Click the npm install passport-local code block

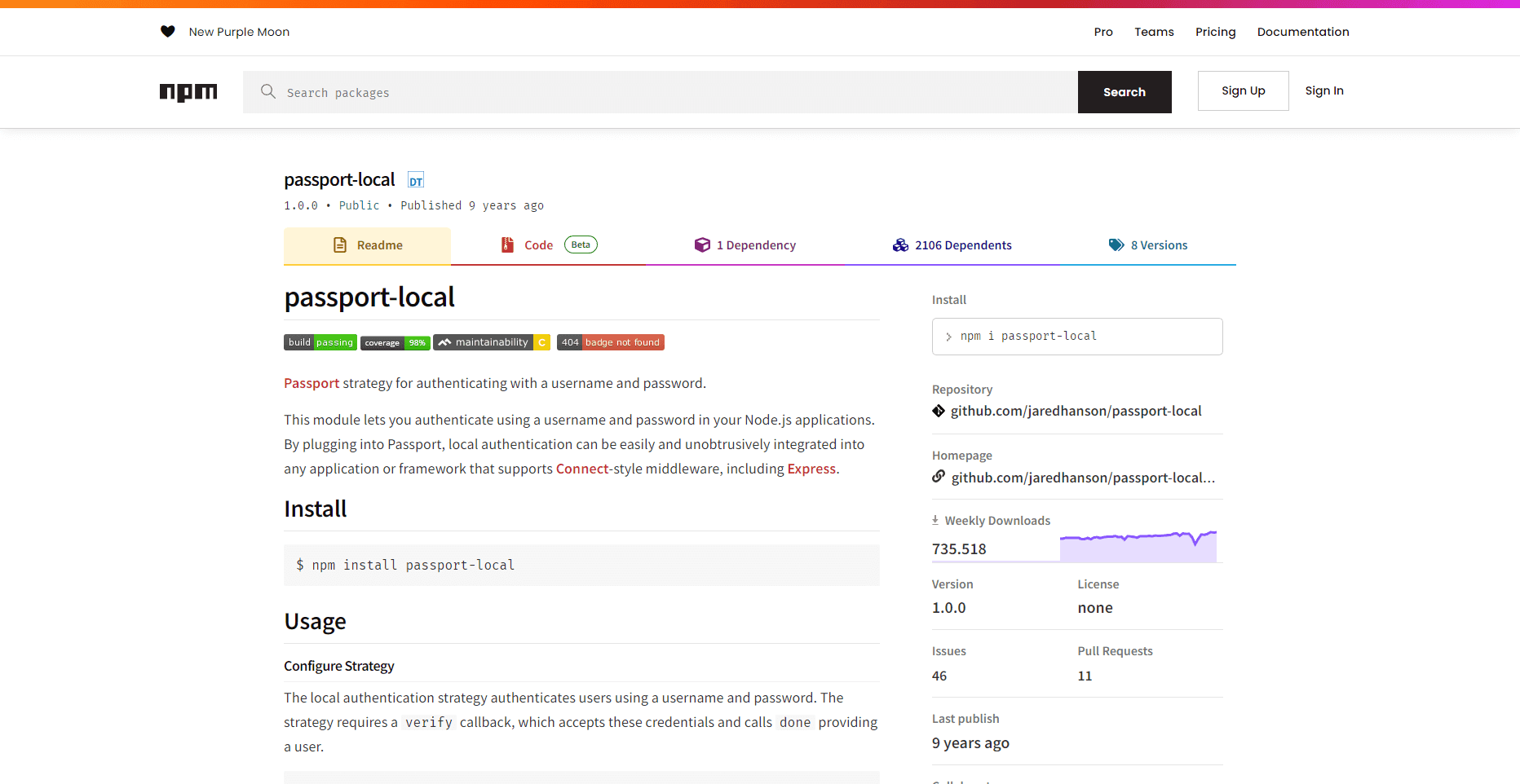[581, 565]
